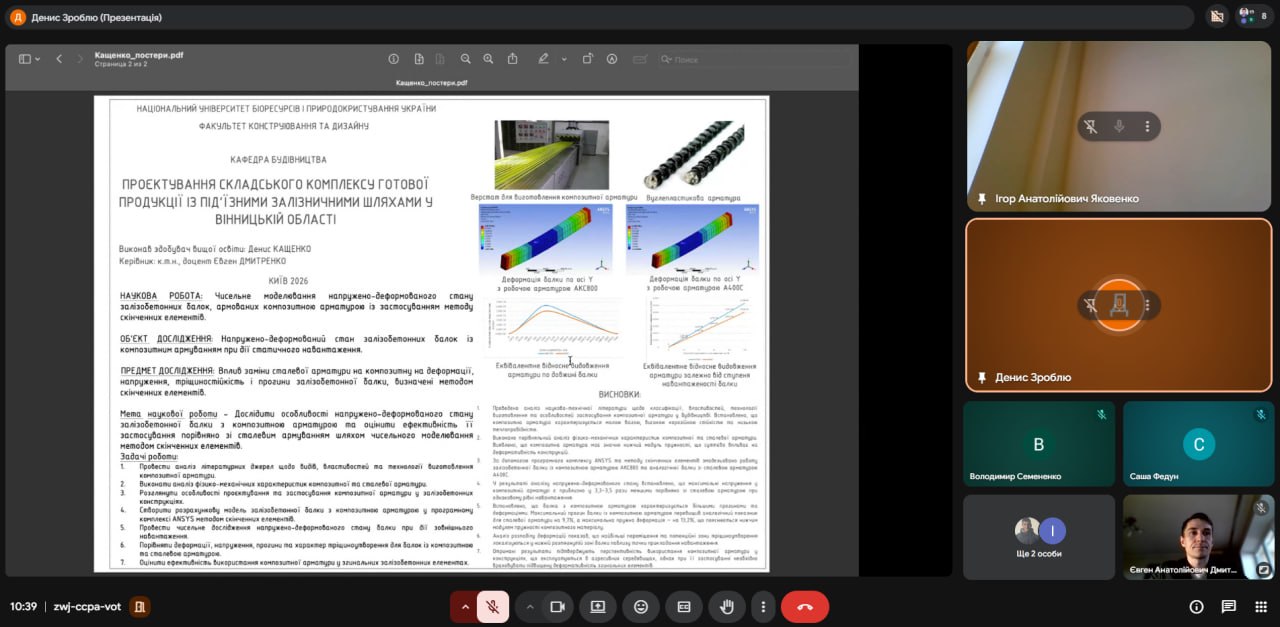Expand audio settings arrow beside microphone

click(463, 606)
